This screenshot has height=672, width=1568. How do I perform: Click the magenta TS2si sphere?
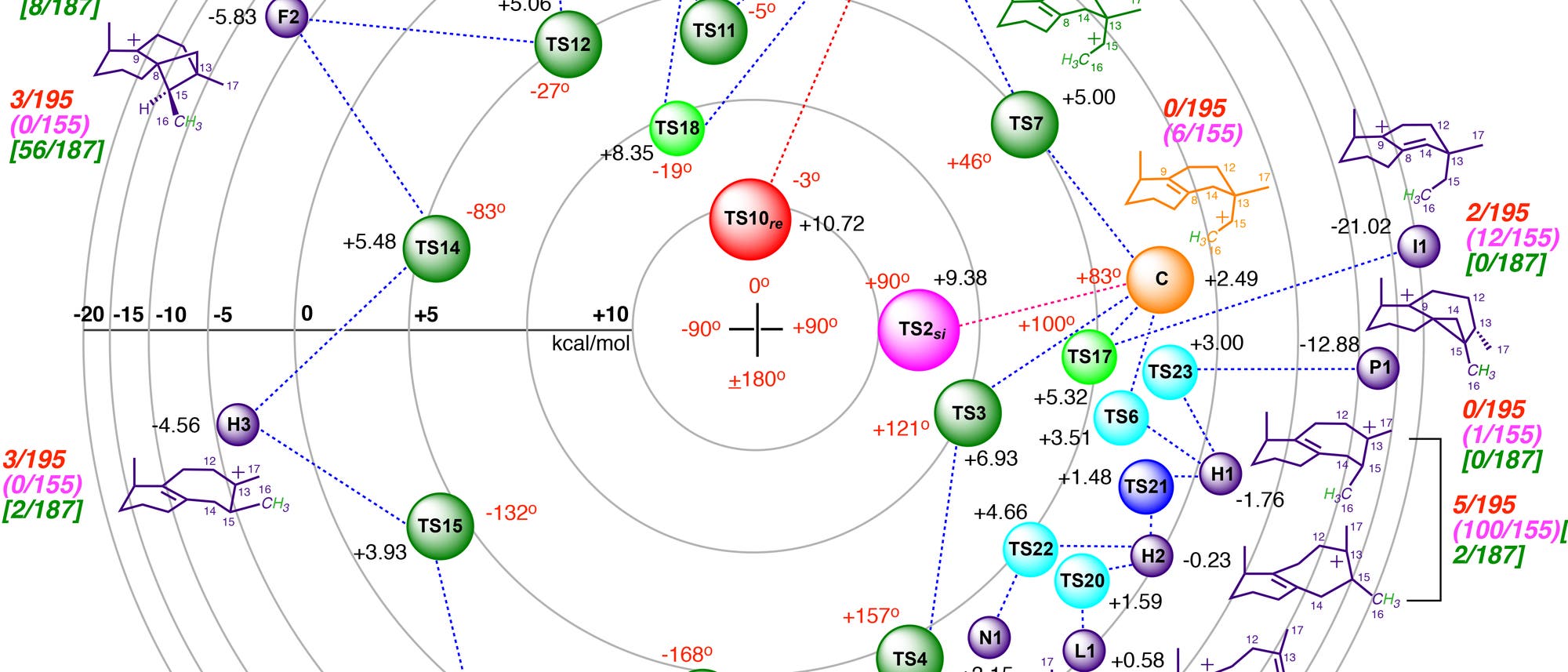(x=919, y=329)
